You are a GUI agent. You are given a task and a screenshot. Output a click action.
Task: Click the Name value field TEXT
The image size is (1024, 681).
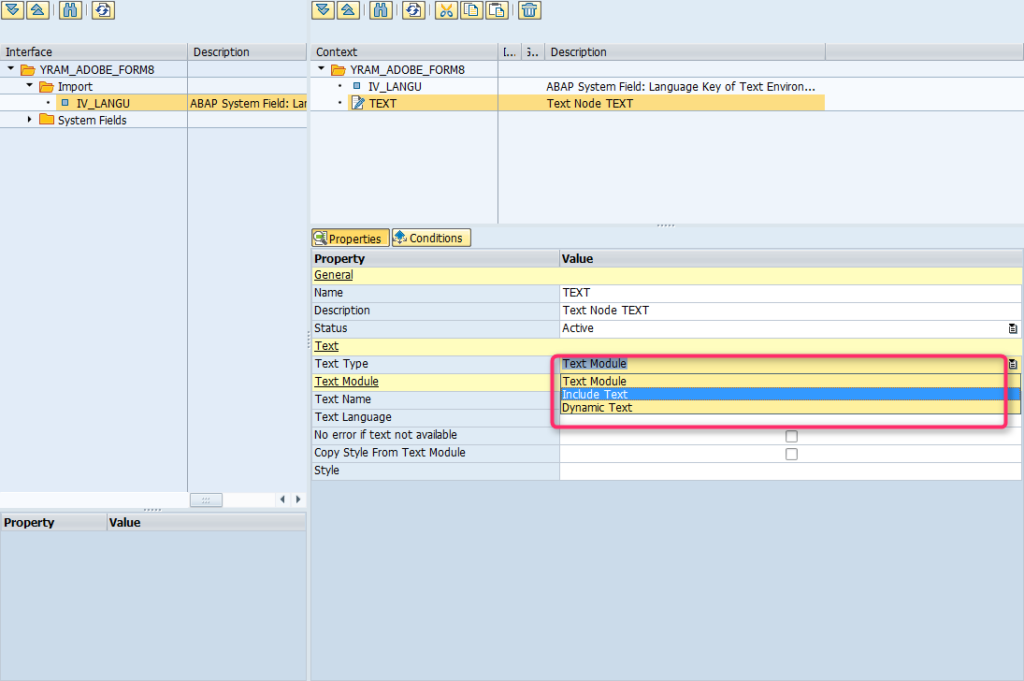click(790, 293)
